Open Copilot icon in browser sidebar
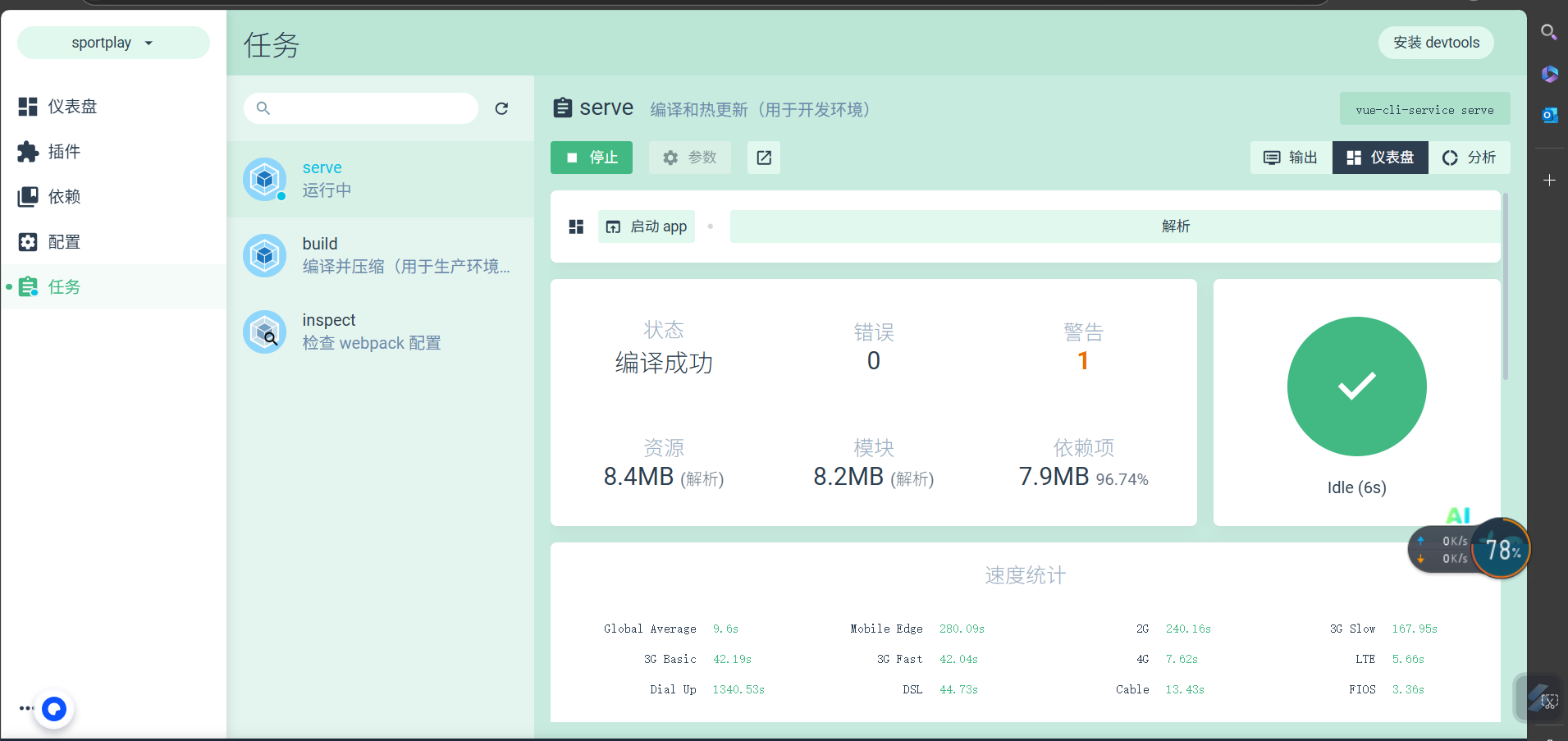 pyautogui.click(x=1549, y=74)
